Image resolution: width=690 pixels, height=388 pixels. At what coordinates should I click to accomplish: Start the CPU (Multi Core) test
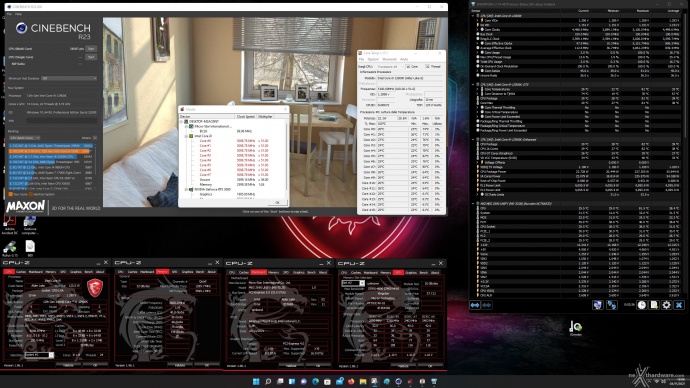click(x=91, y=49)
